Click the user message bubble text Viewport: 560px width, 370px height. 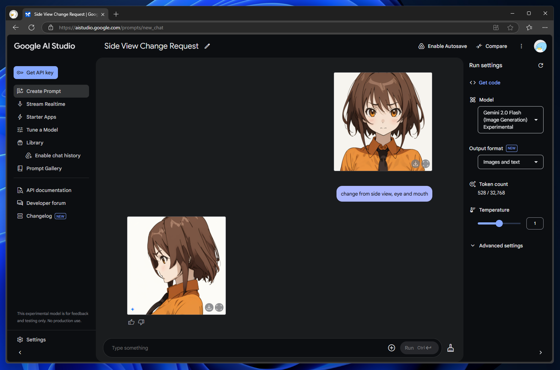pos(384,194)
